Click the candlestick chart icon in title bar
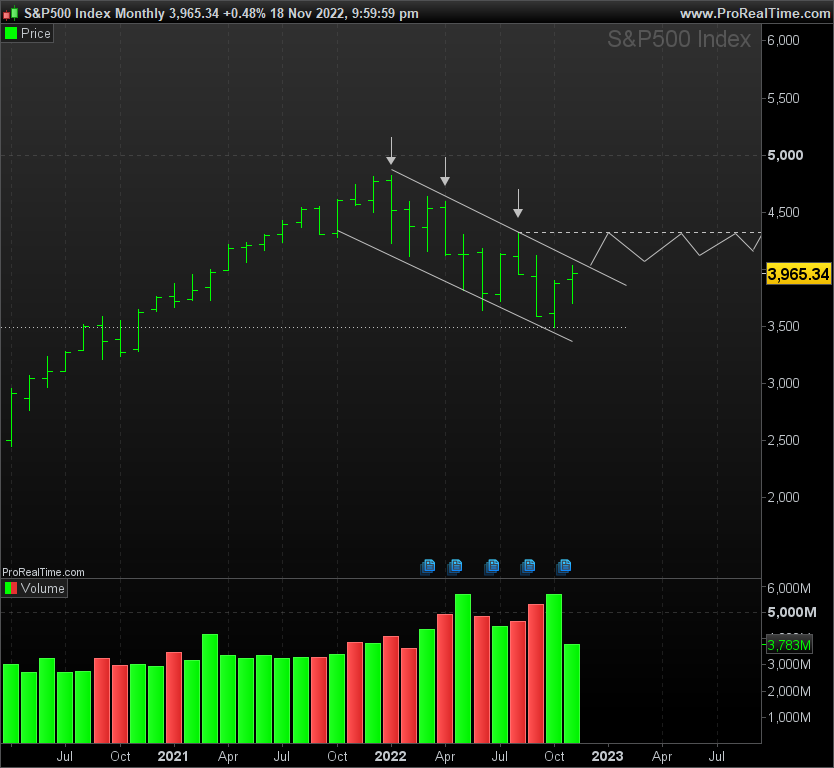834x768 pixels. click(11, 13)
